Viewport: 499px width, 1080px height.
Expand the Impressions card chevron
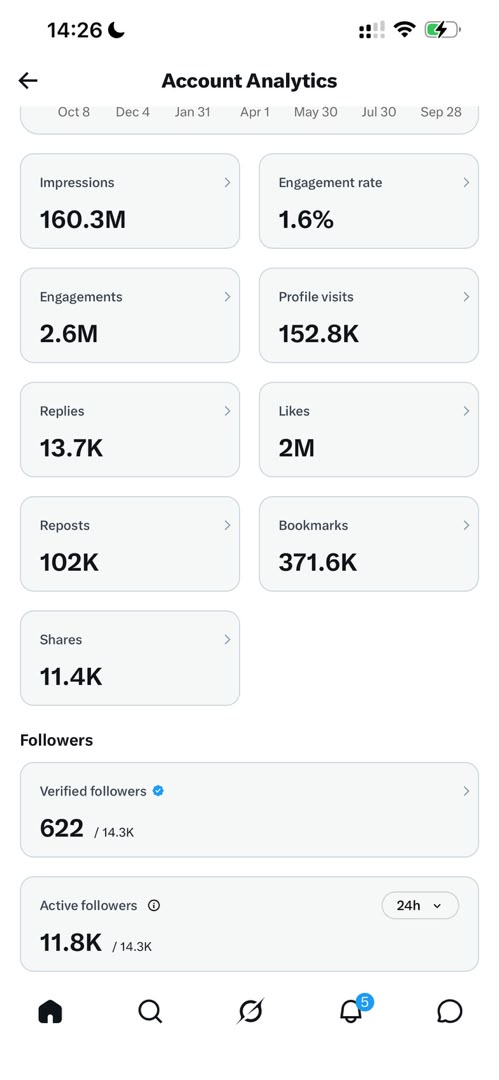coord(227,183)
